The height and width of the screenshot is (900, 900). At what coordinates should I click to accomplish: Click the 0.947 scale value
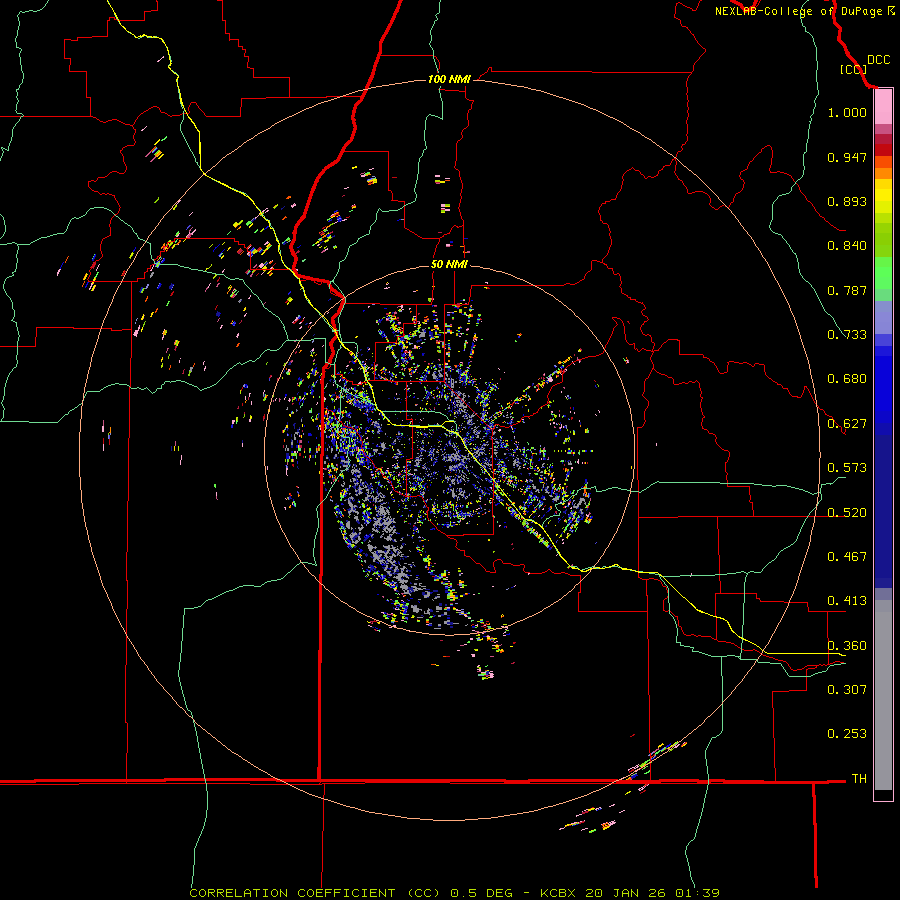(847, 157)
